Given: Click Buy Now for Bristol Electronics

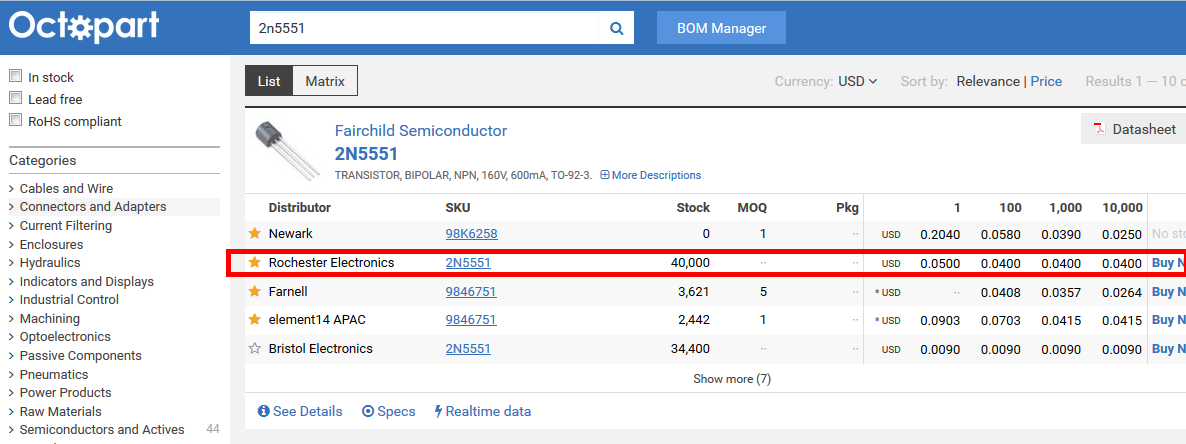Looking at the screenshot, I should click(1169, 349).
